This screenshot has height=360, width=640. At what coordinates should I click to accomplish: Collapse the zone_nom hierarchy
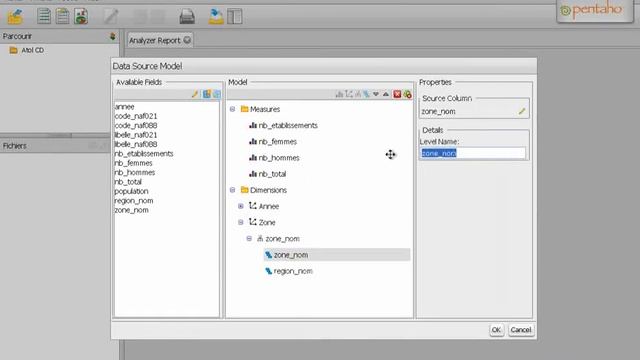tap(249, 238)
